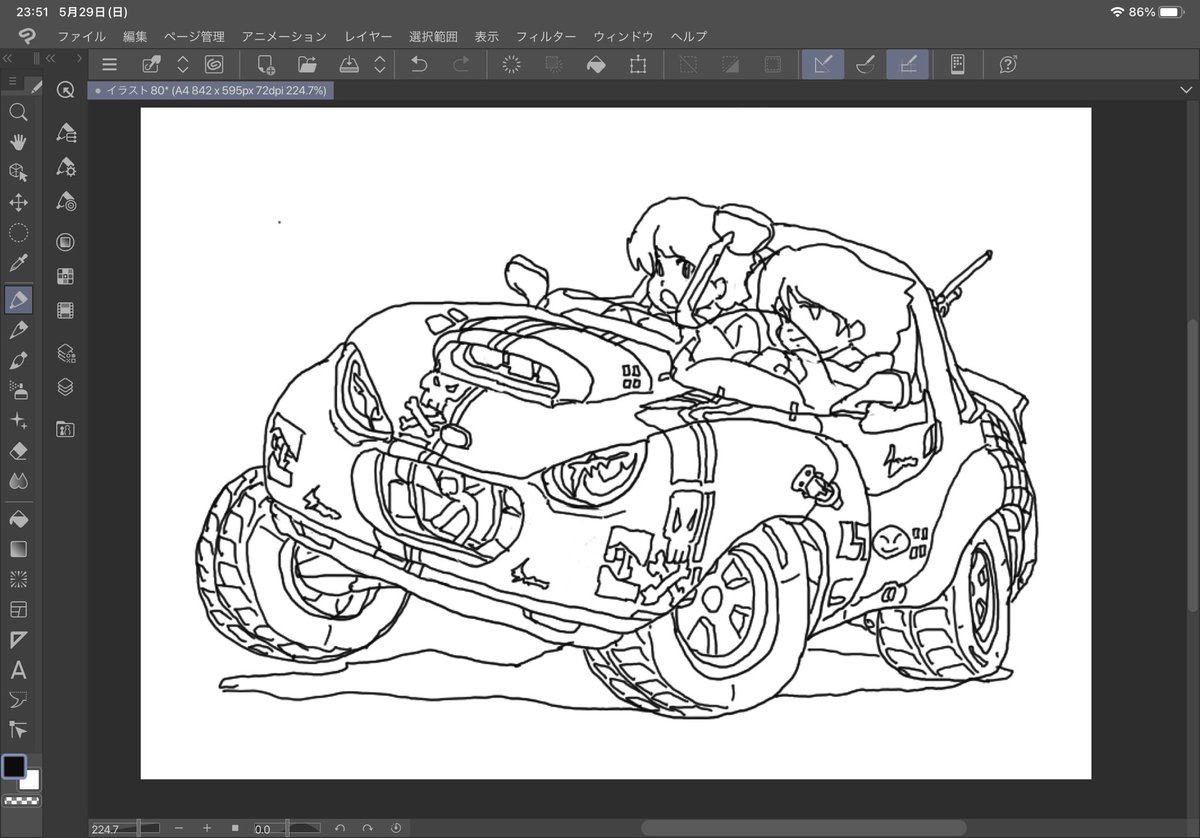Toggle snap to ruler button
The image size is (1200, 838).
[x=822, y=65]
